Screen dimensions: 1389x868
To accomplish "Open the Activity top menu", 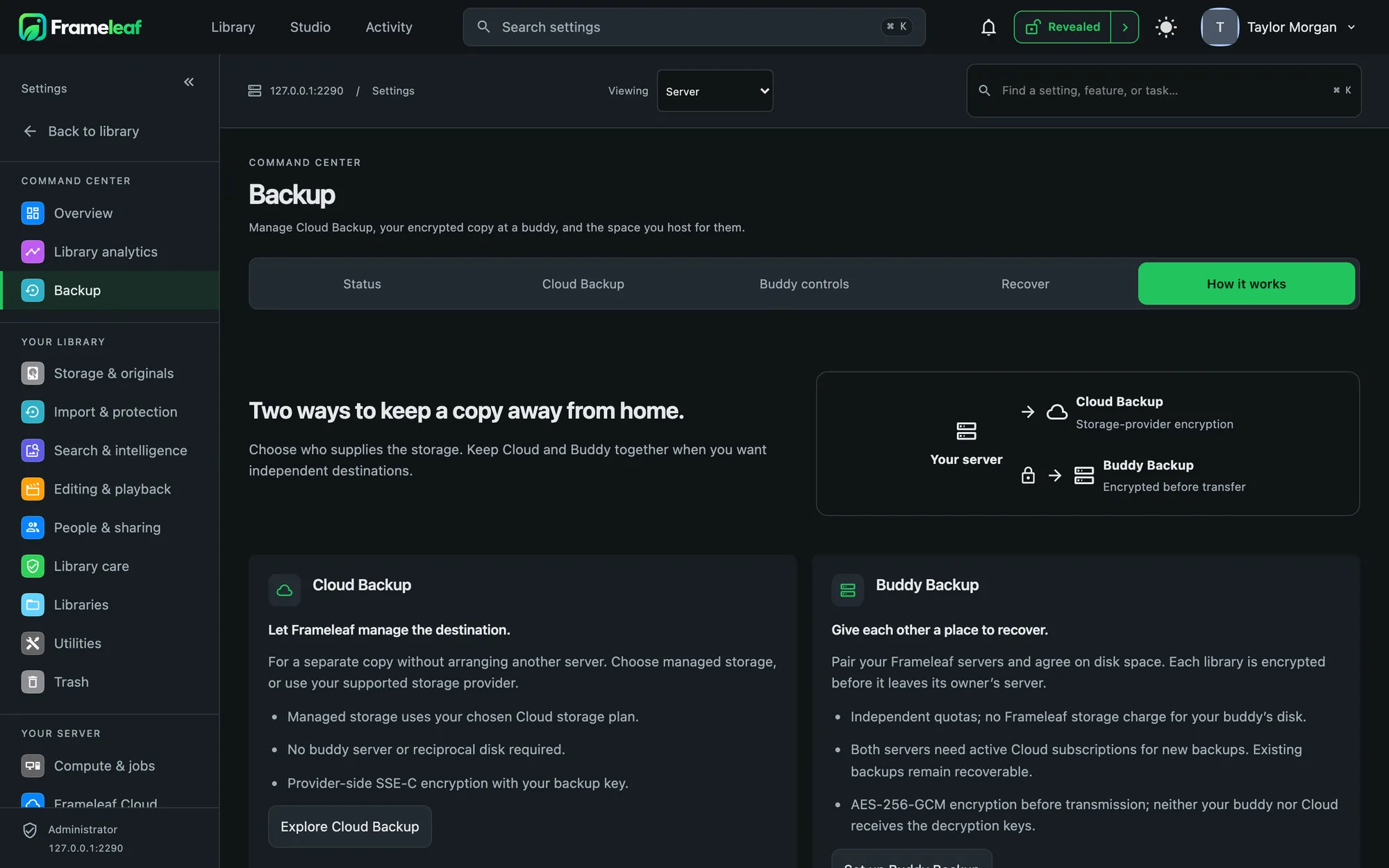I will (389, 27).
